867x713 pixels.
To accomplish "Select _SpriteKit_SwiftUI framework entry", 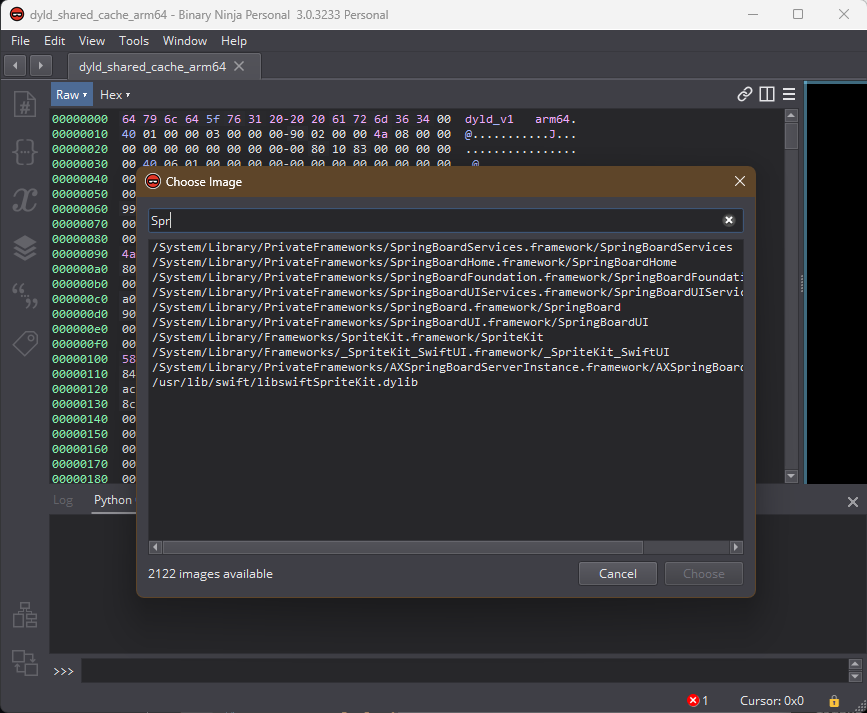I will pyautogui.click(x=445, y=352).
